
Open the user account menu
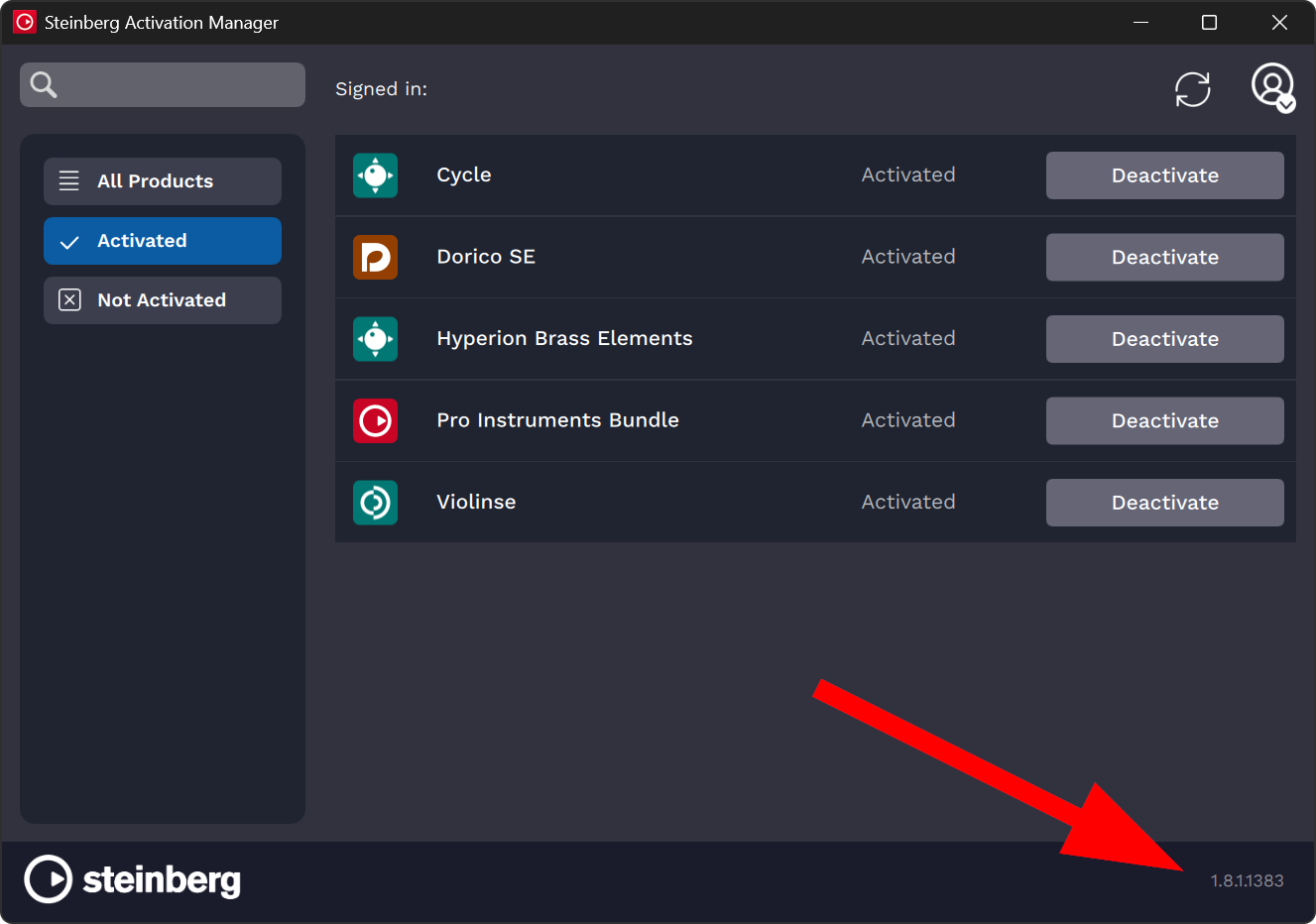pyautogui.click(x=1273, y=87)
